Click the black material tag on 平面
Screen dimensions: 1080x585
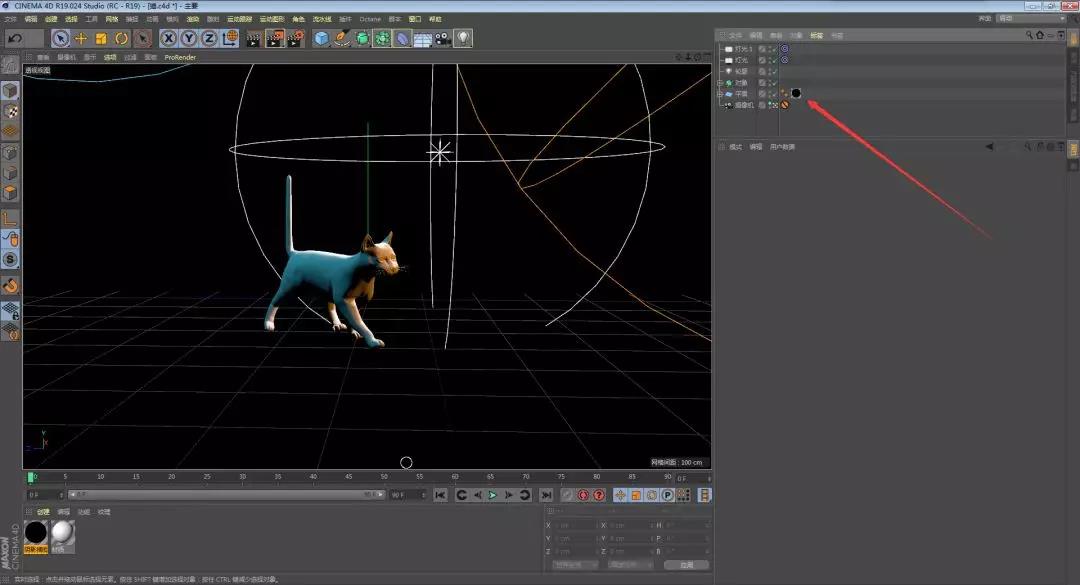(x=797, y=93)
